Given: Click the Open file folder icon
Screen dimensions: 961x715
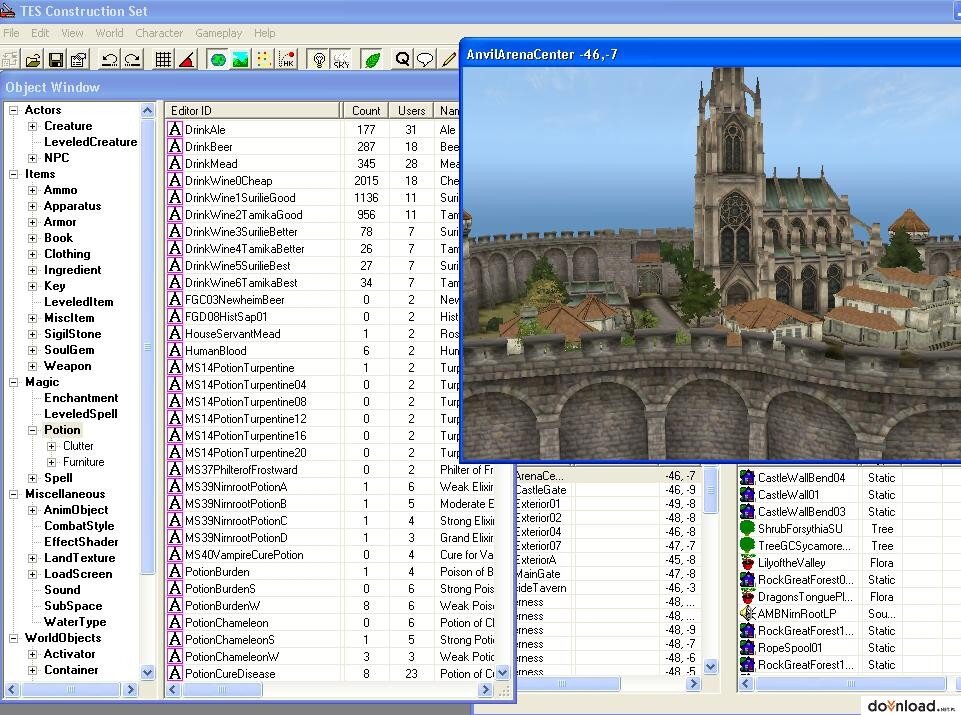Looking at the screenshot, I should (33, 60).
